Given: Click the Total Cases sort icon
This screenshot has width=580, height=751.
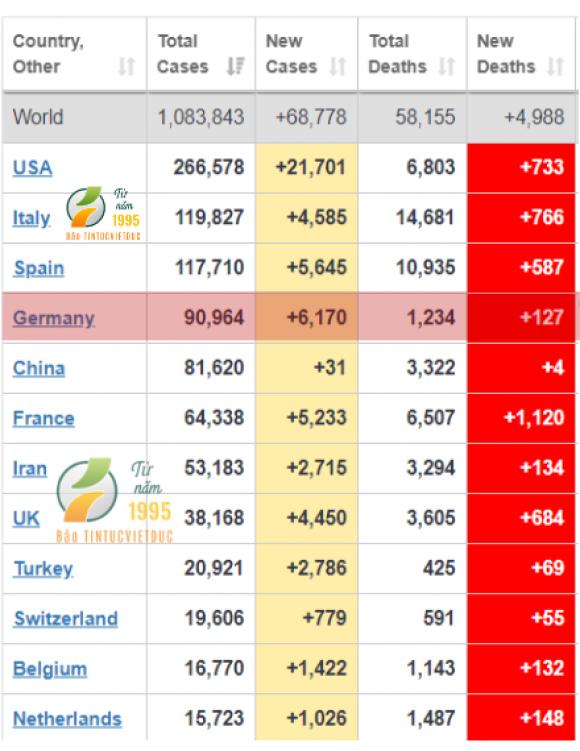Looking at the screenshot, I should [236, 67].
